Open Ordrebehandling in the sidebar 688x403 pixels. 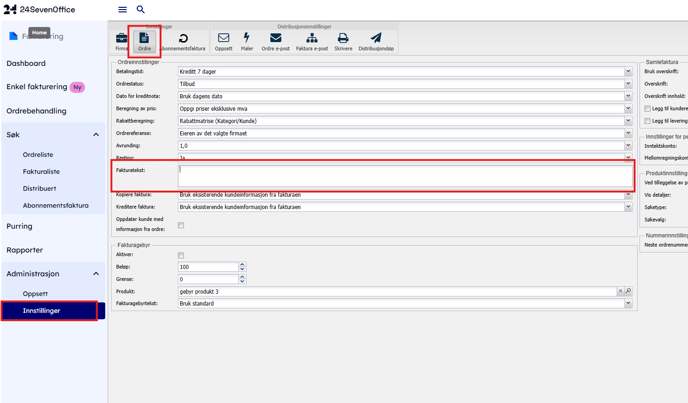click(37, 111)
